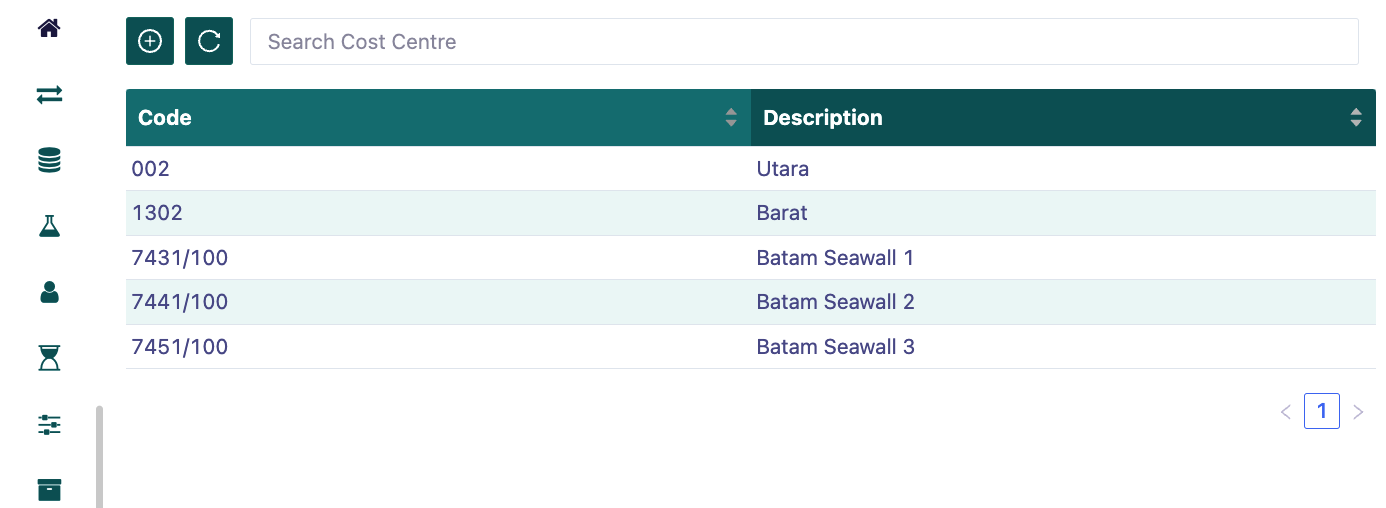The height and width of the screenshot is (508, 1386).
Task: Open the hourglass sidebar icon
Action: (x=49, y=358)
